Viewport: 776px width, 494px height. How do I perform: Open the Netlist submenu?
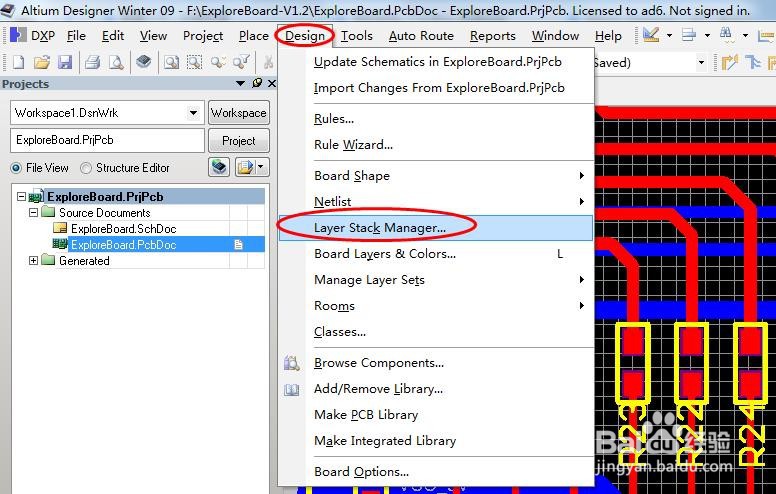[436, 201]
